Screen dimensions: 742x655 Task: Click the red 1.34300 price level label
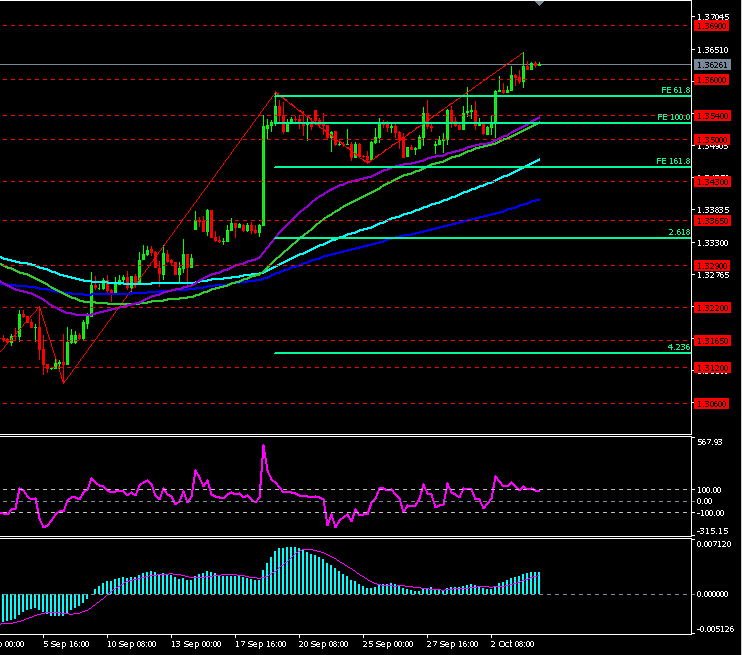712,182
